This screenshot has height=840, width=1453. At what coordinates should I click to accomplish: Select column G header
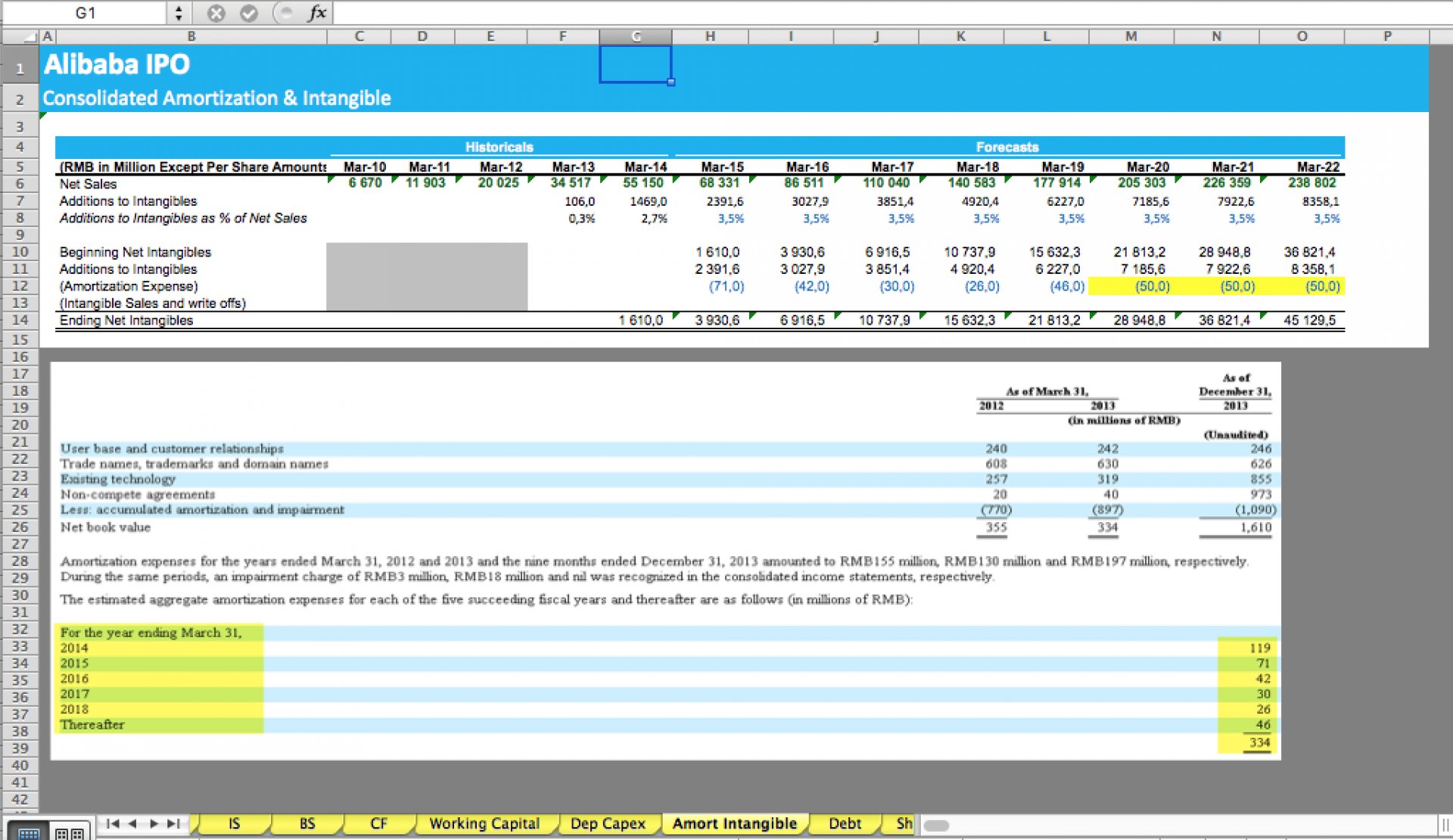pos(635,36)
